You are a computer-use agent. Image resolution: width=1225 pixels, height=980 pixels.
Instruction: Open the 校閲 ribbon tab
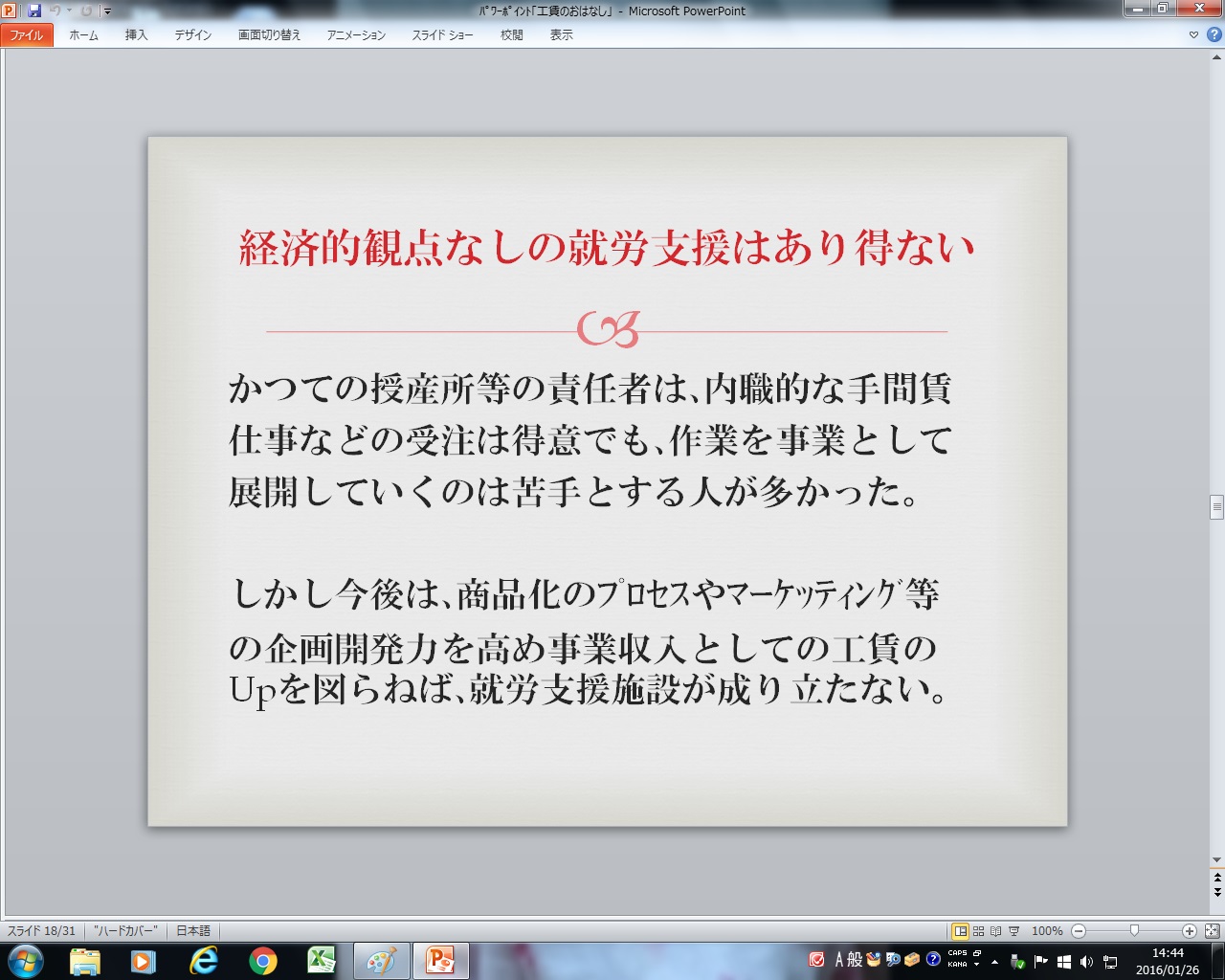pos(511,35)
